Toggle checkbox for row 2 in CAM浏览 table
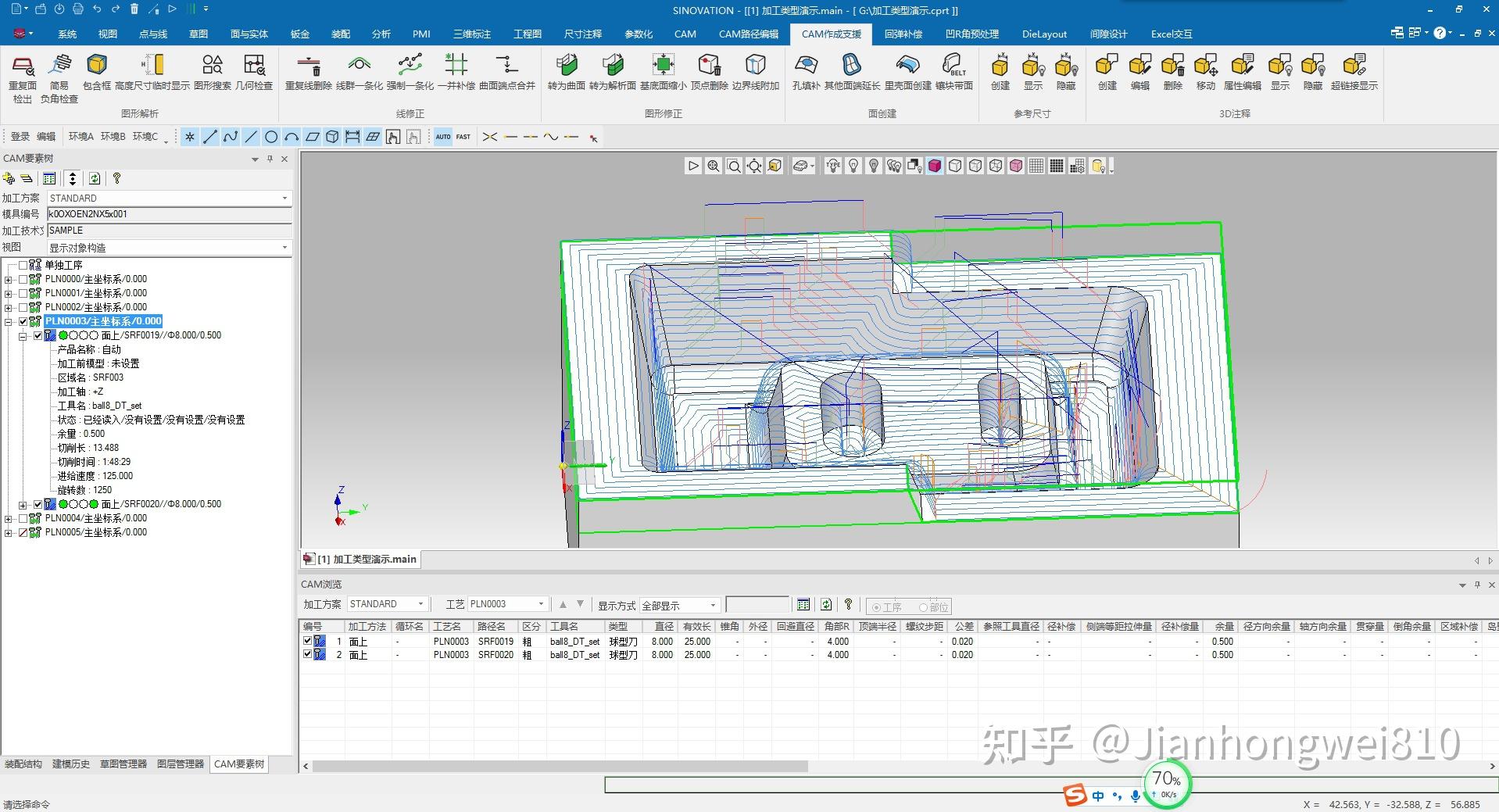The height and width of the screenshot is (812, 1499). [307, 654]
